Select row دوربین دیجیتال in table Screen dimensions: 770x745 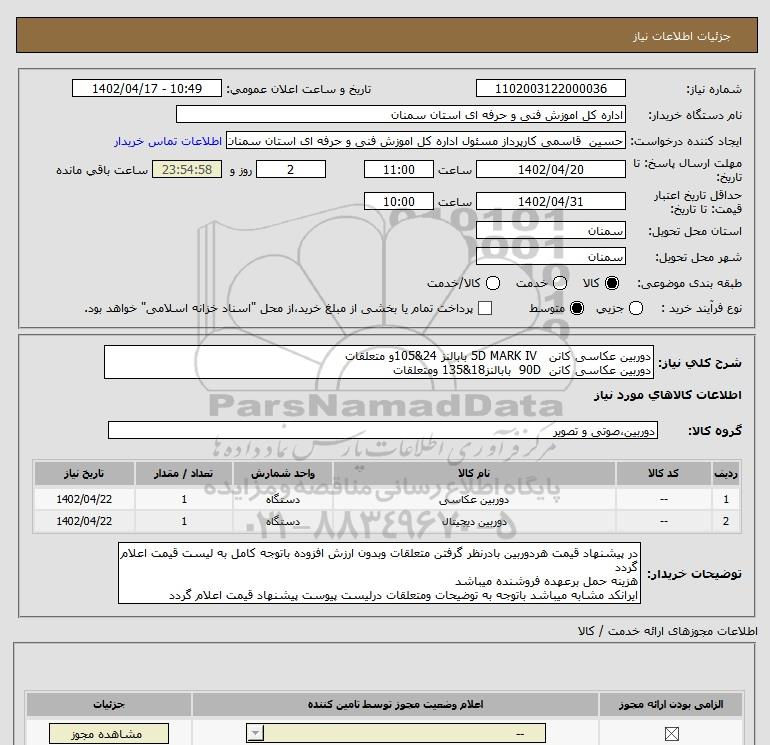pyautogui.click(x=387, y=522)
